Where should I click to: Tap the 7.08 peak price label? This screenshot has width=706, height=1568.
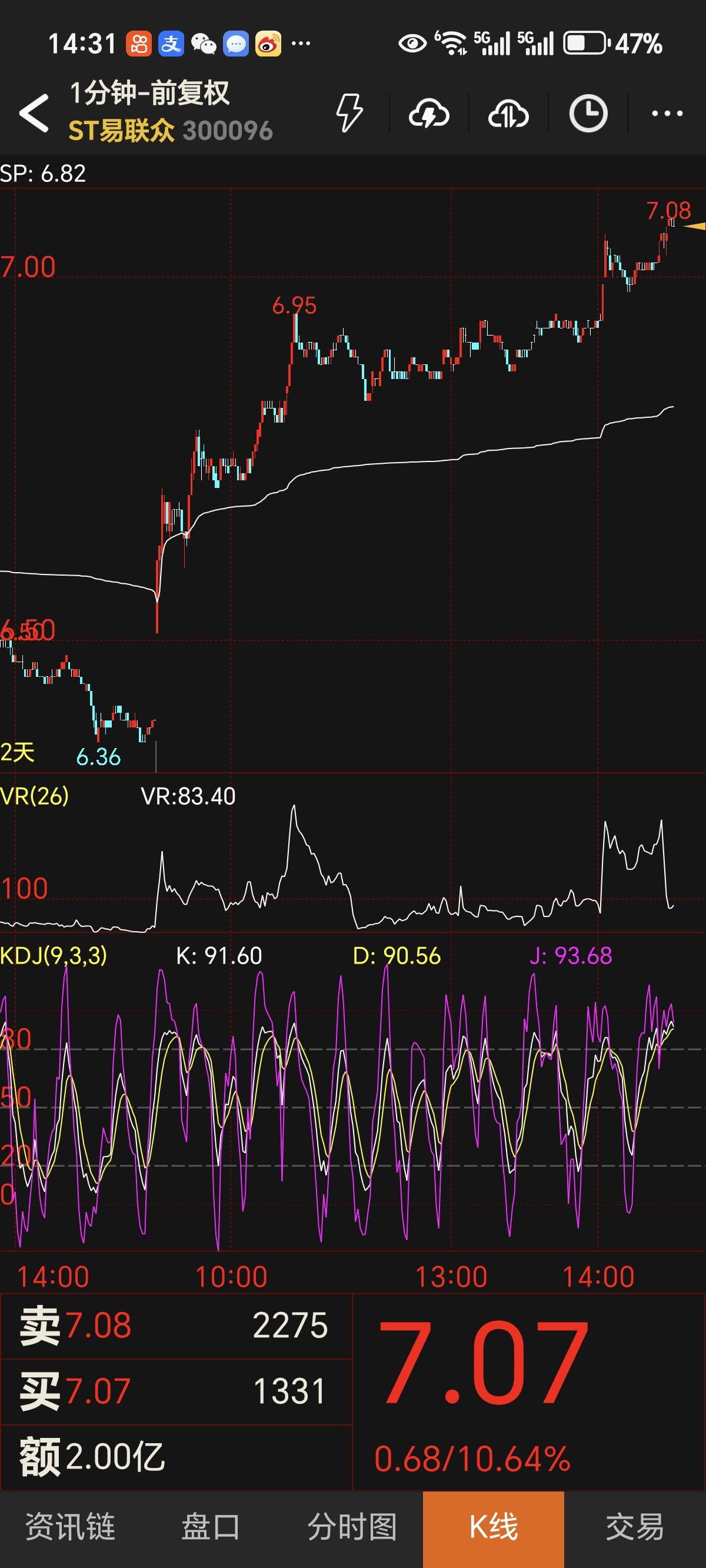tap(668, 211)
